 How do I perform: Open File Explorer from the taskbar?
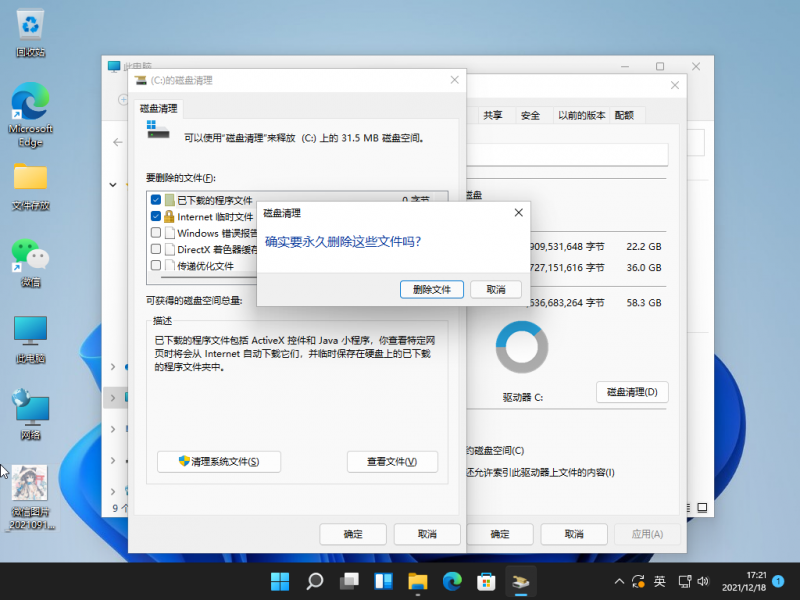[417, 581]
